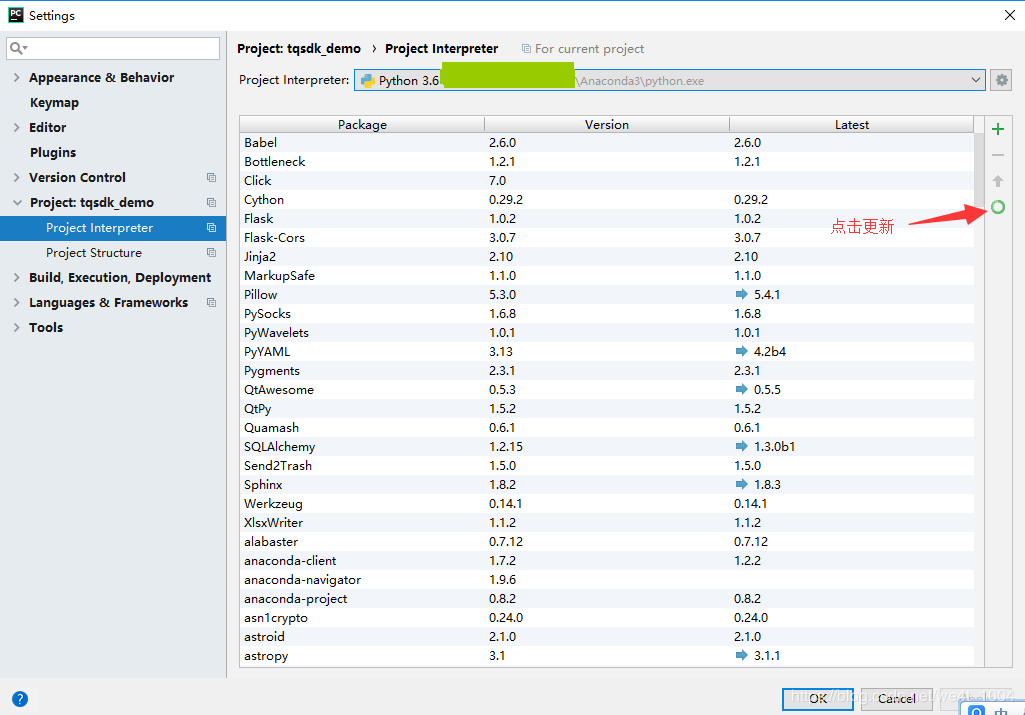
Task: Select the Send2Trash package row
Action: pyautogui.click(x=607, y=465)
